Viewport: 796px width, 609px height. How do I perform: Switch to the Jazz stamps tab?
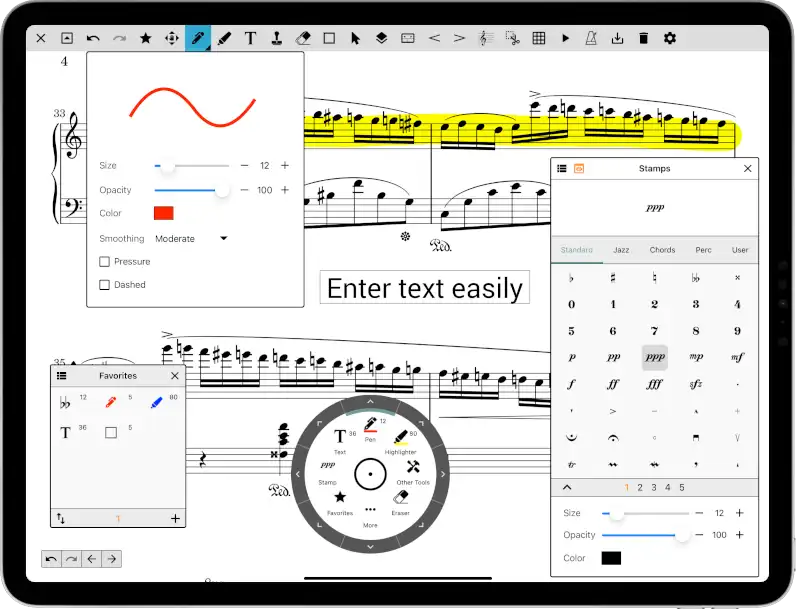point(621,250)
